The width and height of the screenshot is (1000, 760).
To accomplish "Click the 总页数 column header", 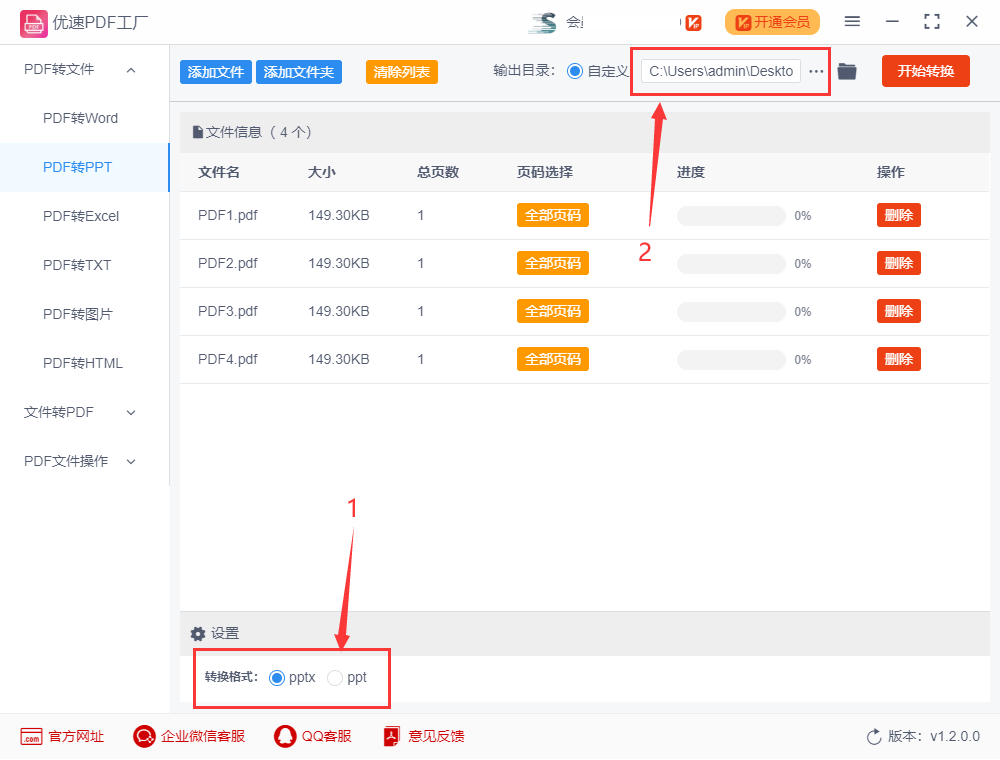I will [x=438, y=172].
